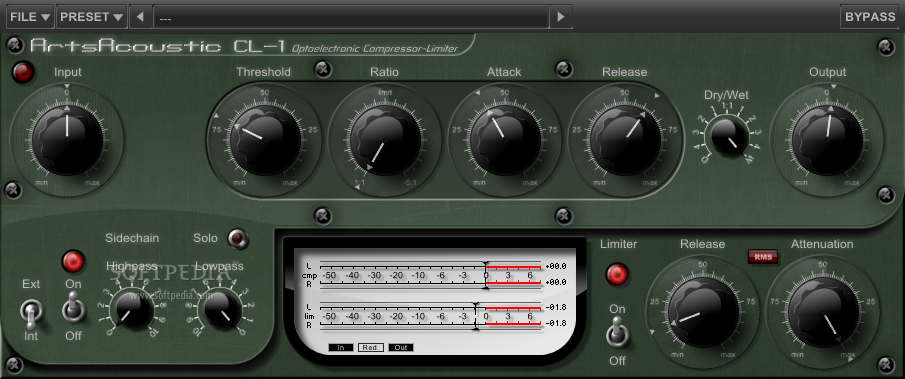The width and height of the screenshot is (905, 379).
Task: Click the Input knob
Action: (x=67, y=139)
